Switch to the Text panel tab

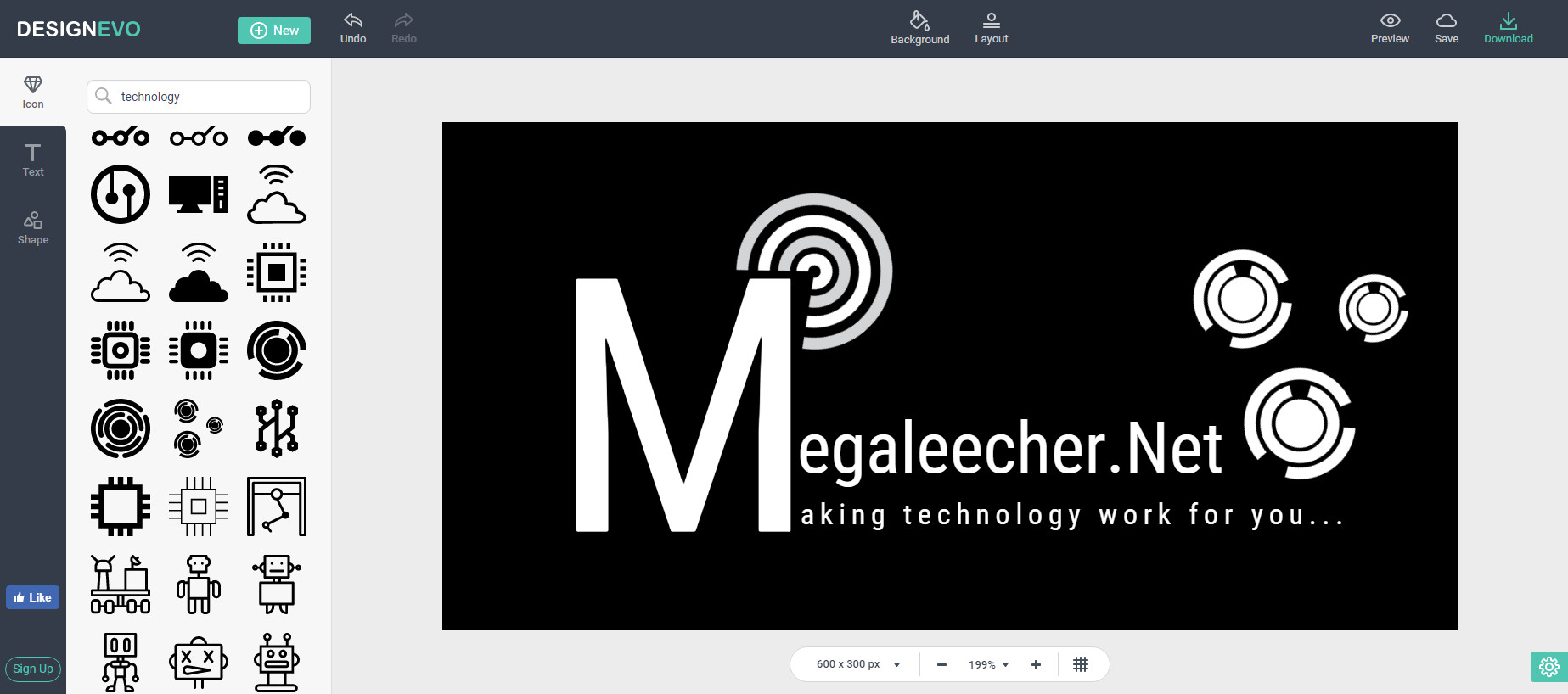[x=33, y=160]
